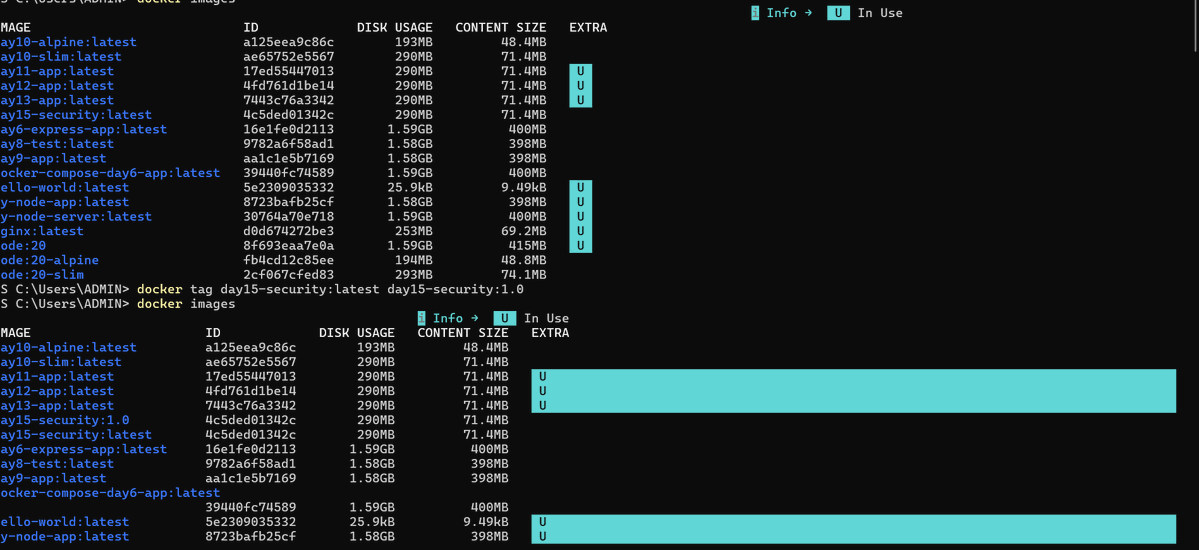The image size is (1199, 550).
Task: Select image ID 30764a70e718
Action: (x=288, y=216)
